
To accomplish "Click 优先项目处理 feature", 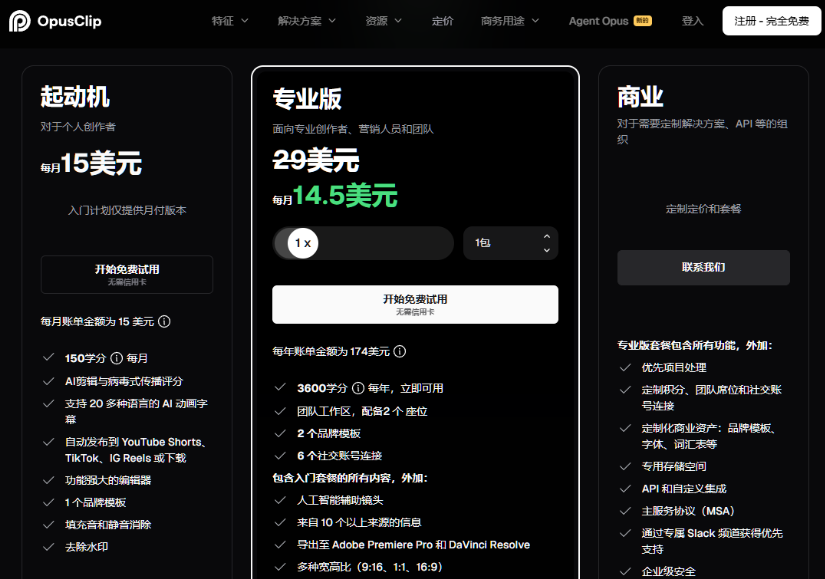I will 674,367.
